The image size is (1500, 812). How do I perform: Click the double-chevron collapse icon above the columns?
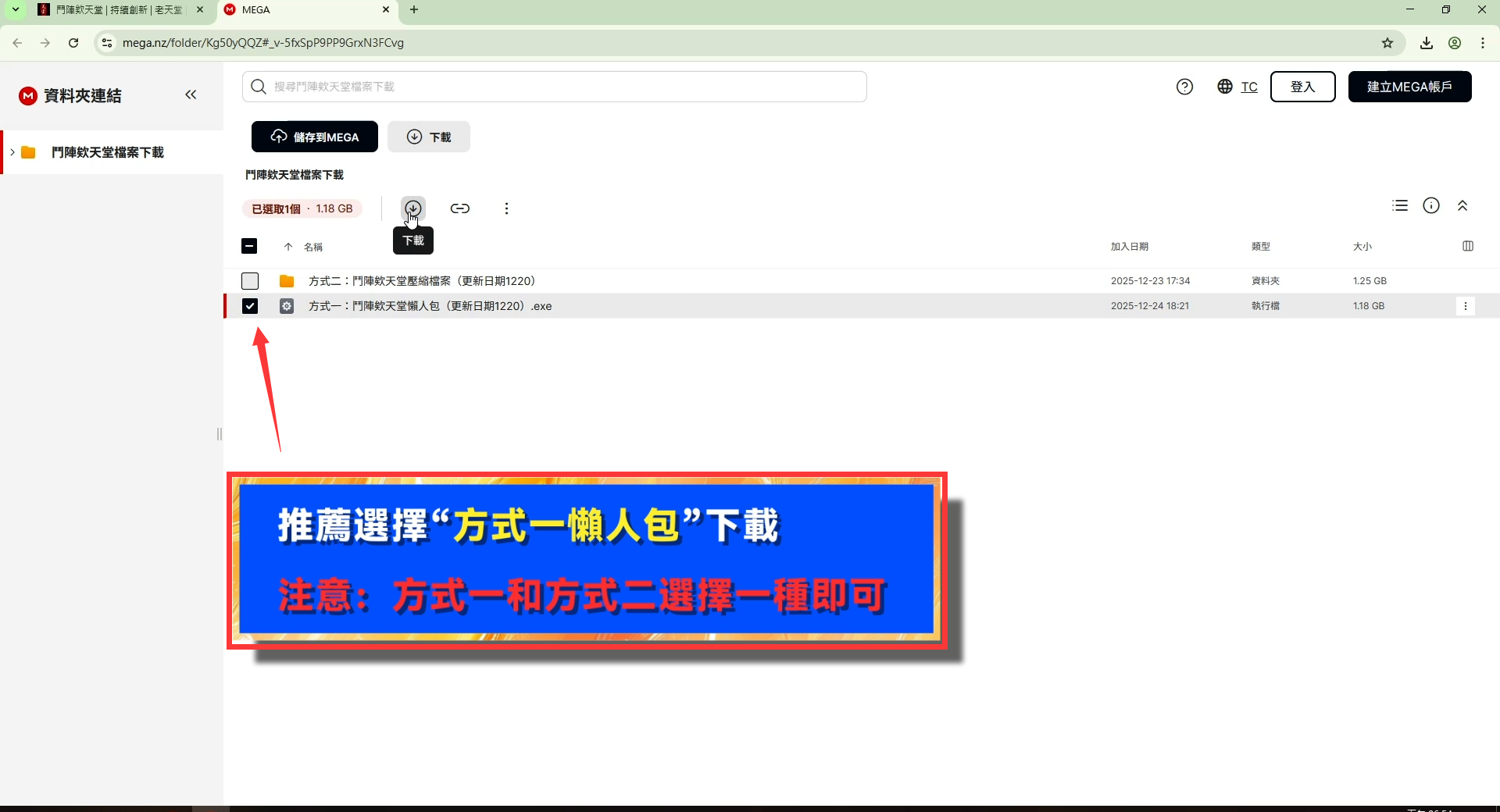coord(1462,205)
